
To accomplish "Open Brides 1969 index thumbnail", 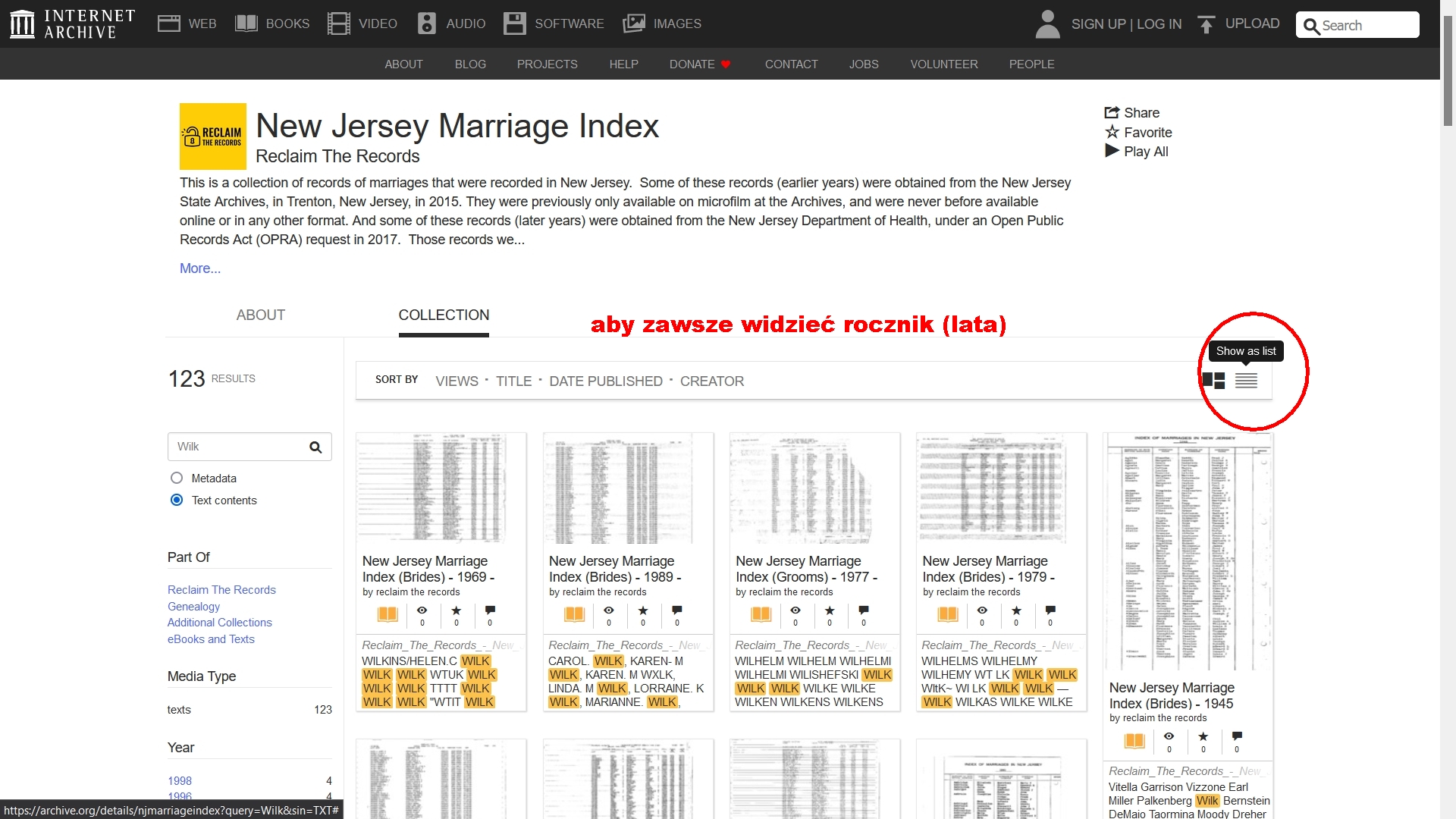I will pos(441,488).
